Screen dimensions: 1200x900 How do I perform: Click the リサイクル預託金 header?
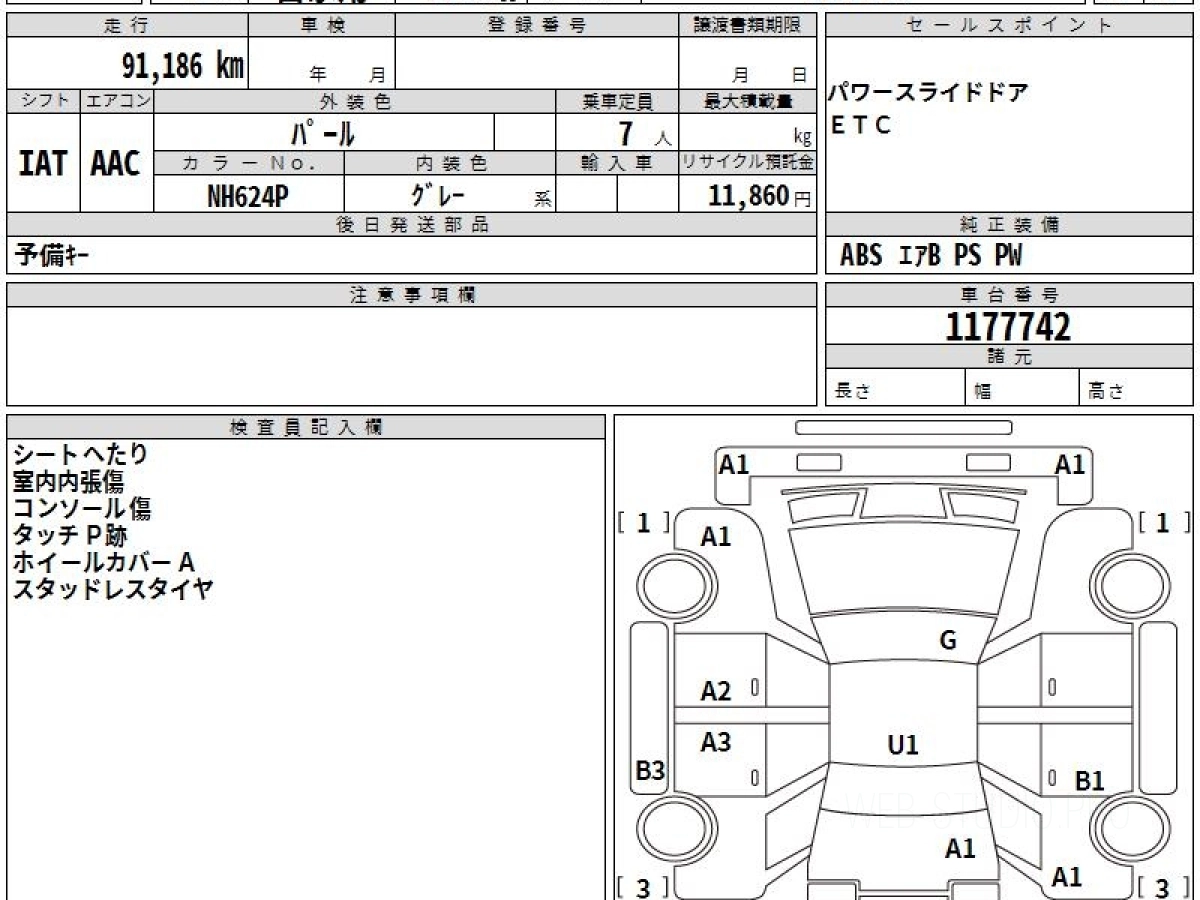(748, 163)
